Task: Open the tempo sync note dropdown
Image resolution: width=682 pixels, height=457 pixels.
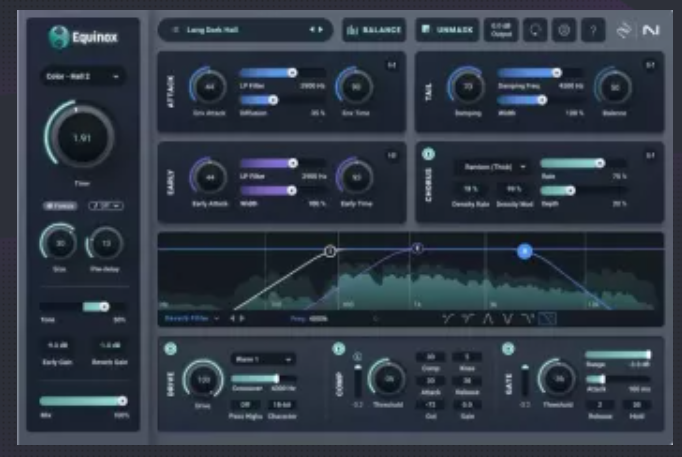Action: tap(106, 206)
